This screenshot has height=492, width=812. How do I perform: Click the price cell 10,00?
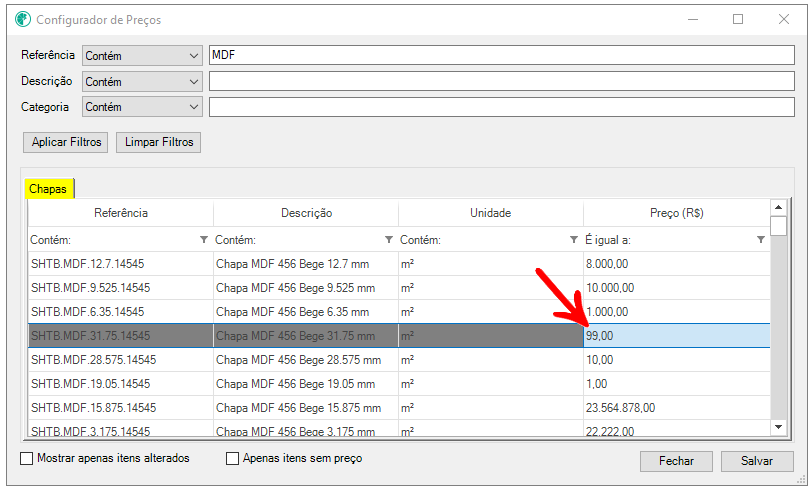676,360
